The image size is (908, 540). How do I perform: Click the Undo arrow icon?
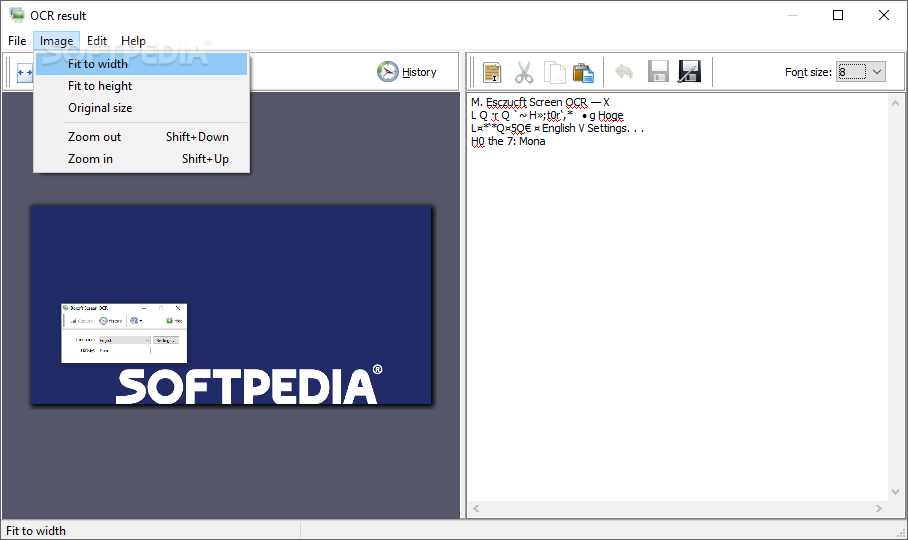coord(624,72)
